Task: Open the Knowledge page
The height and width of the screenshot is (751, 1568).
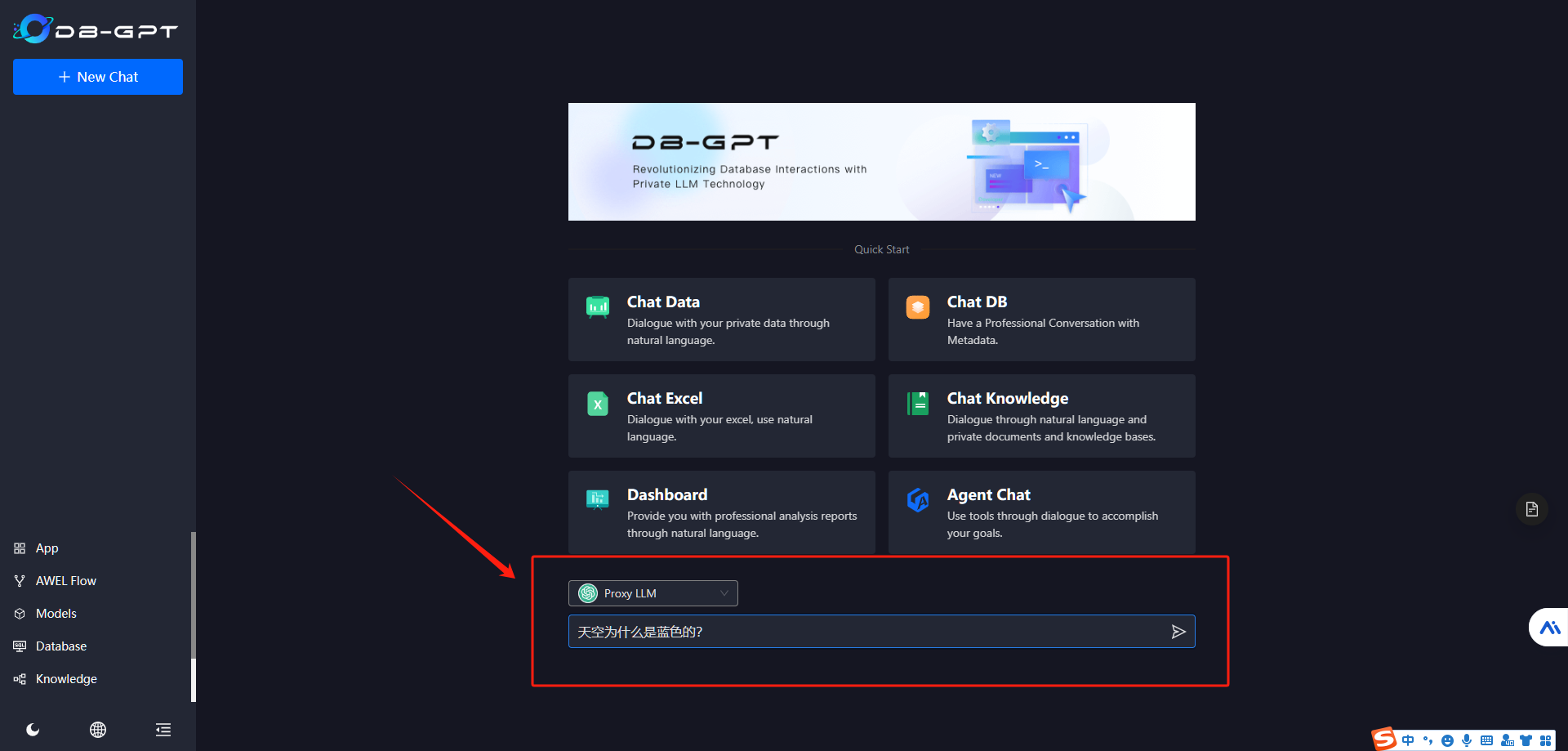Action: pos(66,679)
